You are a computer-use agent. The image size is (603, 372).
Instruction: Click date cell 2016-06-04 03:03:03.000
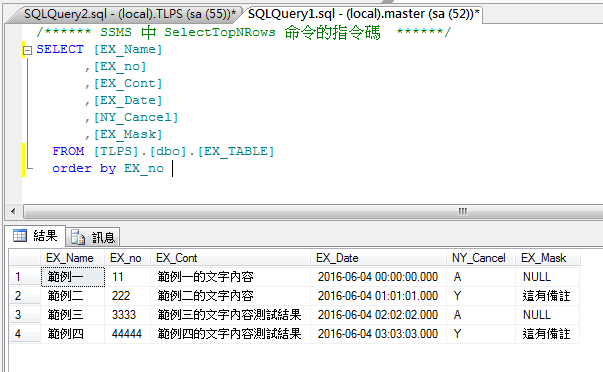378,334
